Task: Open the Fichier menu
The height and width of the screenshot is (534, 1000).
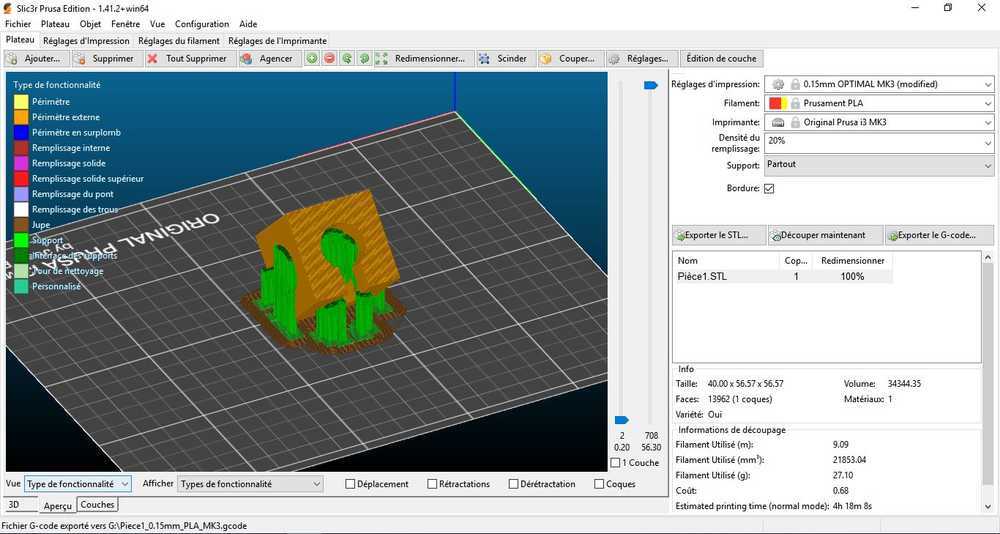Action: click(x=18, y=24)
